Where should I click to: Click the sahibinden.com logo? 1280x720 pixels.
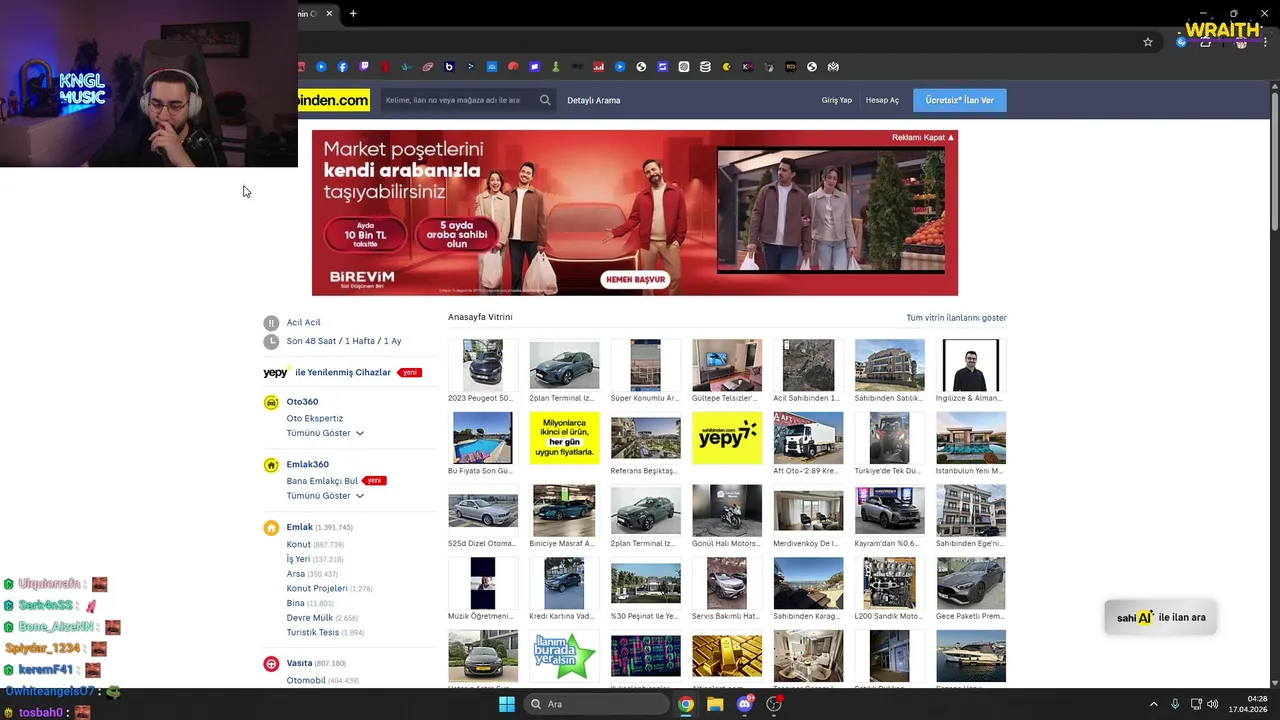pyautogui.click(x=334, y=100)
